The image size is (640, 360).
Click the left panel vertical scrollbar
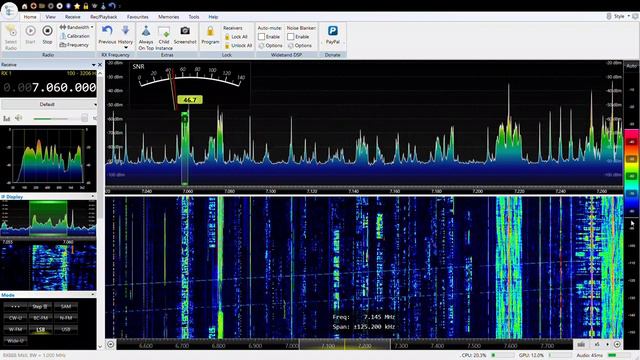pos(100,147)
